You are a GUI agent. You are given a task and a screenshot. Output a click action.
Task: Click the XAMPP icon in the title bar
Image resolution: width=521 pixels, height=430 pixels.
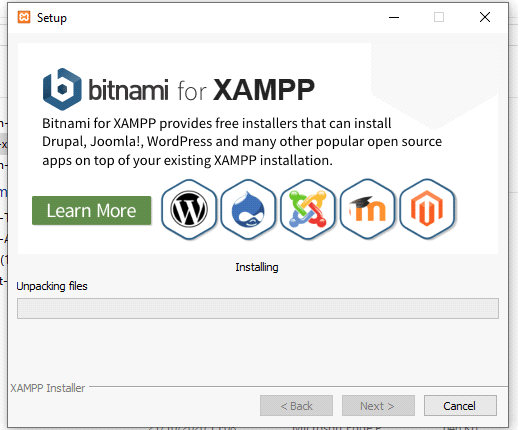(24, 17)
